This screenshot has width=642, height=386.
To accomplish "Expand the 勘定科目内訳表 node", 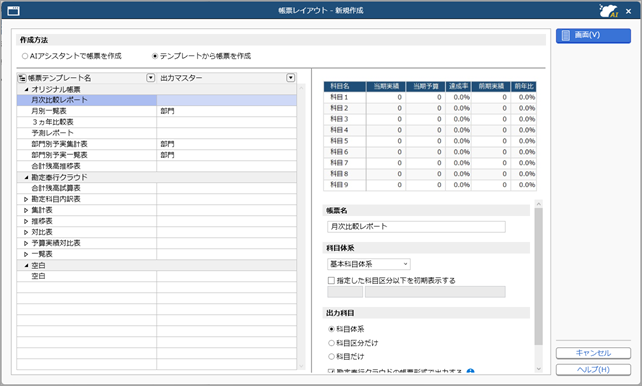I will (x=26, y=199).
